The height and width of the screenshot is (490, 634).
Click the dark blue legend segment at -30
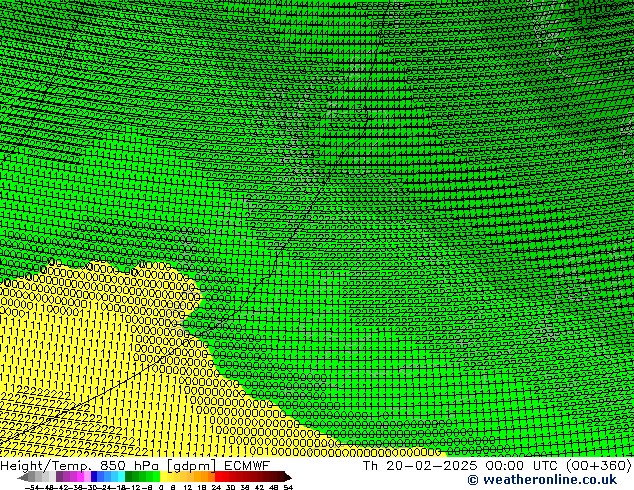tap(94, 477)
